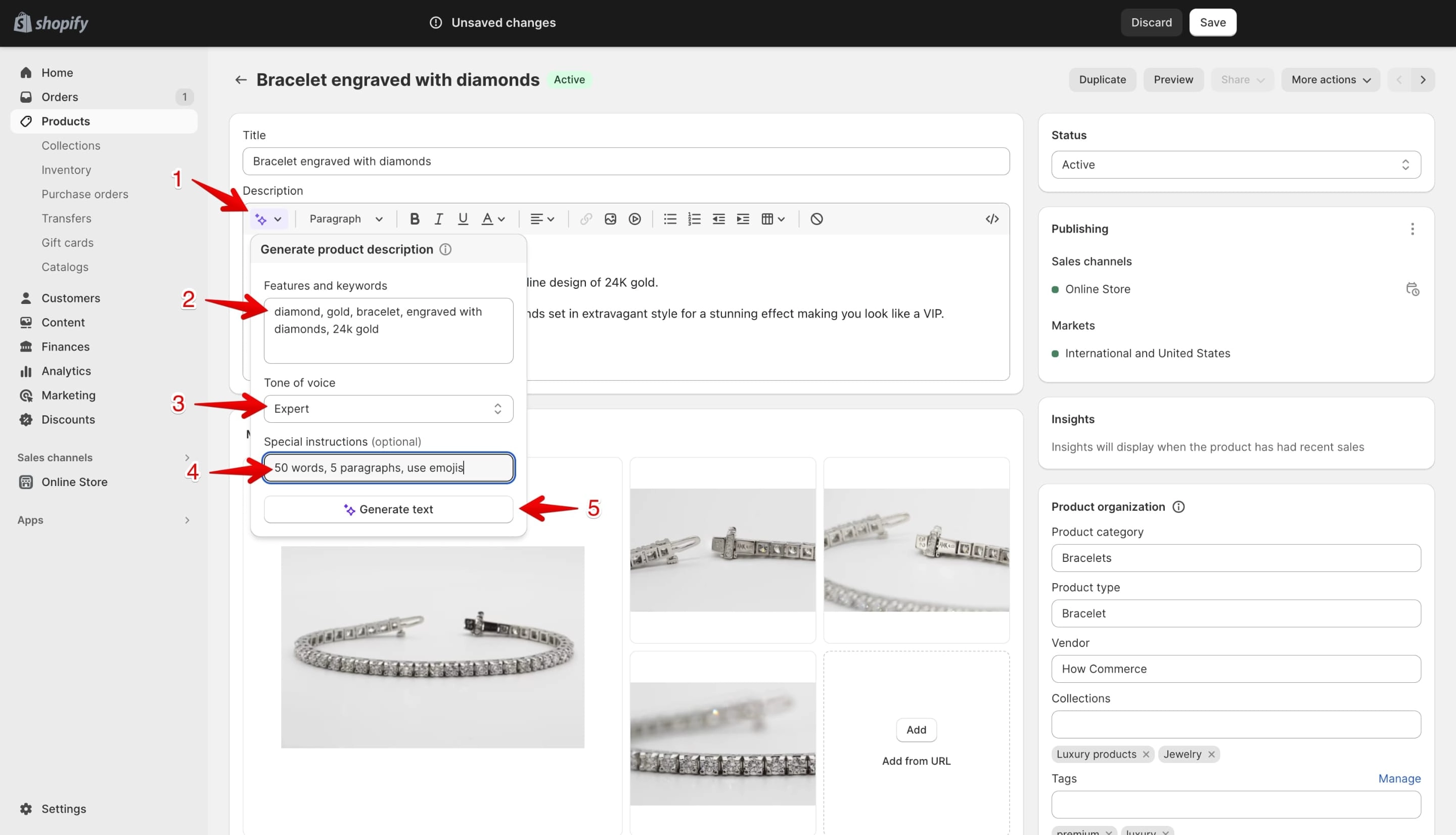
Task: Open Publishing three-dot options menu
Action: tap(1413, 230)
